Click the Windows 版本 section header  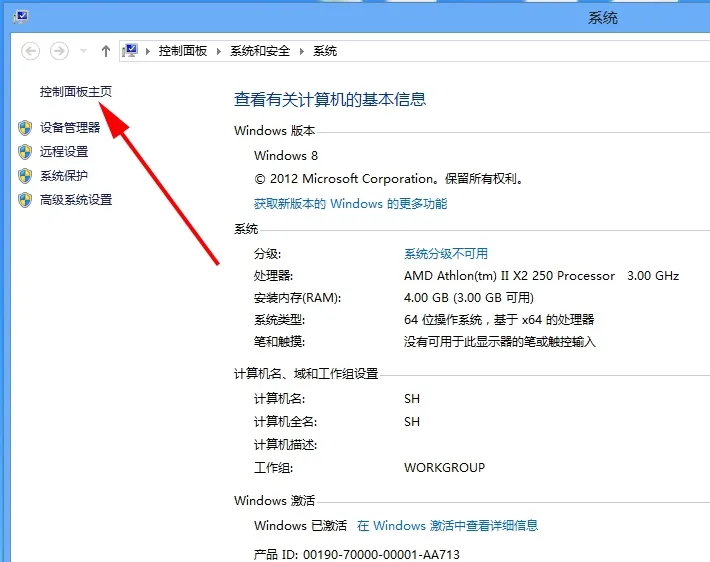pyautogui.click(x=274, y=130)
